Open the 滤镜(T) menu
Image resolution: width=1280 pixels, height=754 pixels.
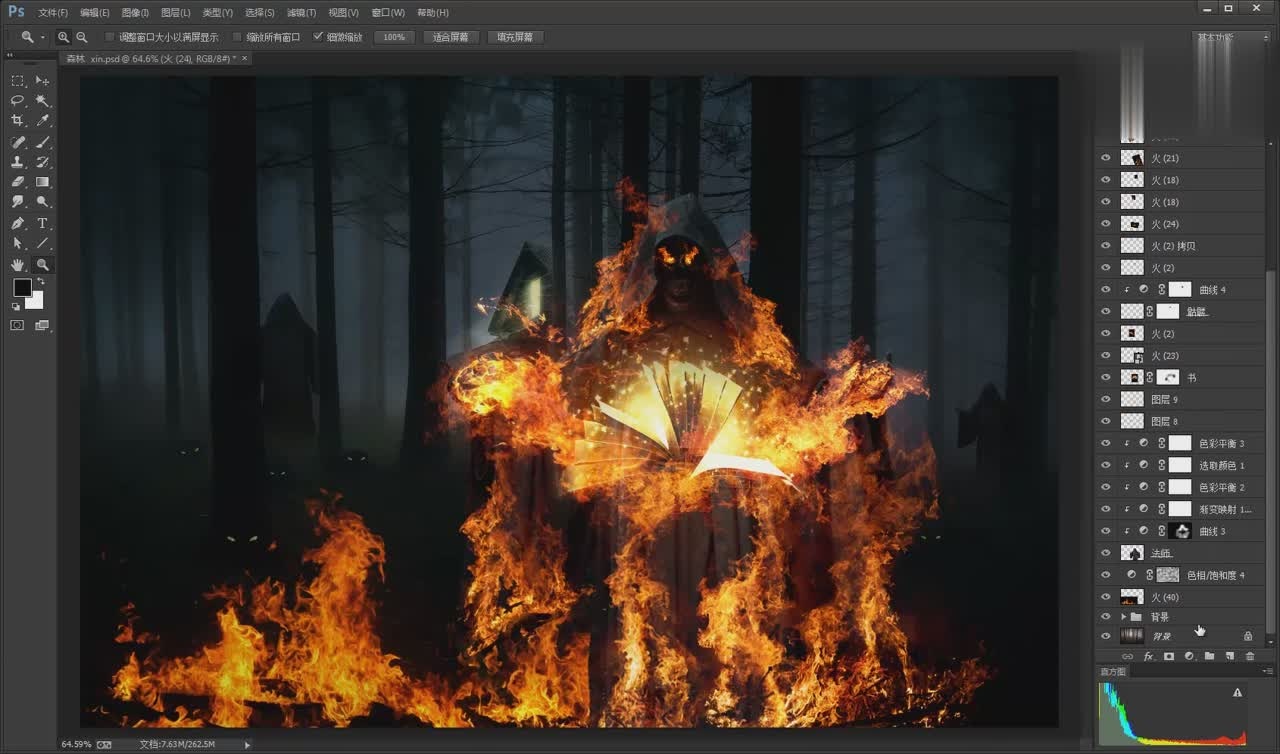(301, 13)
